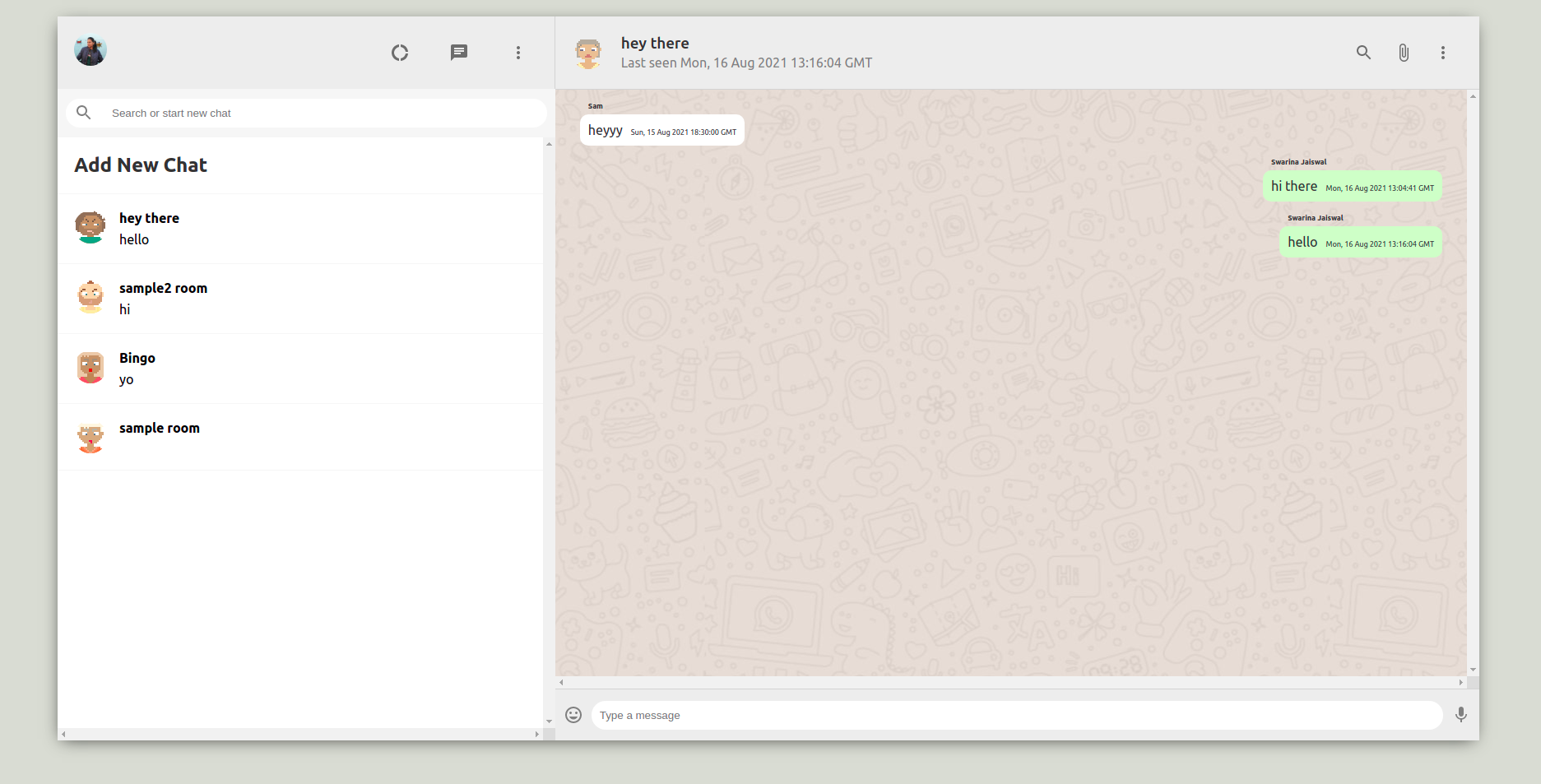Open the emoji picker
This screenshot has width=1541, height=784.
coord(573,715)
